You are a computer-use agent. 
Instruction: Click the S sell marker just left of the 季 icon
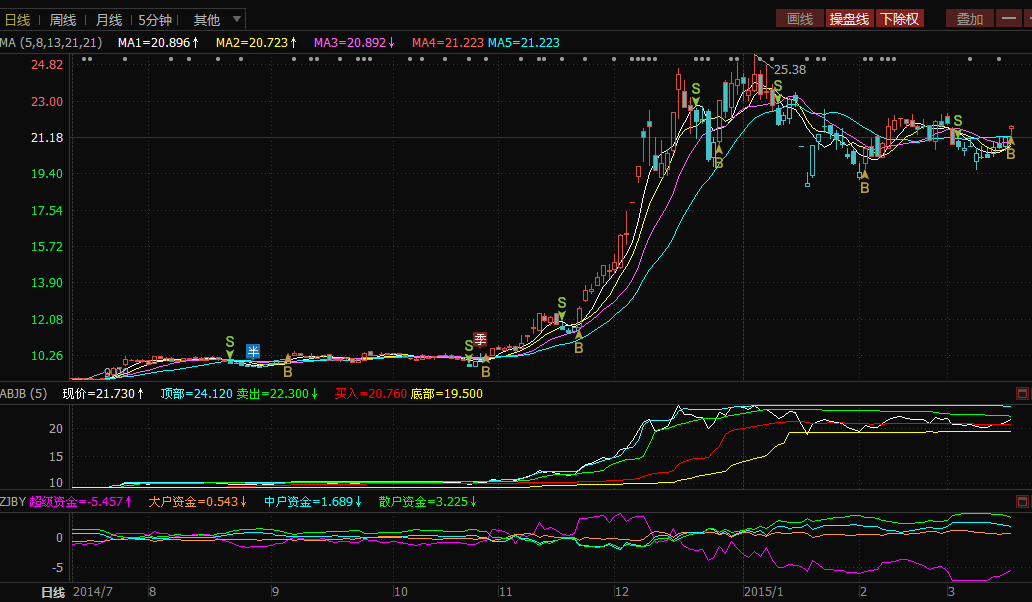click(x=469, y=346)
